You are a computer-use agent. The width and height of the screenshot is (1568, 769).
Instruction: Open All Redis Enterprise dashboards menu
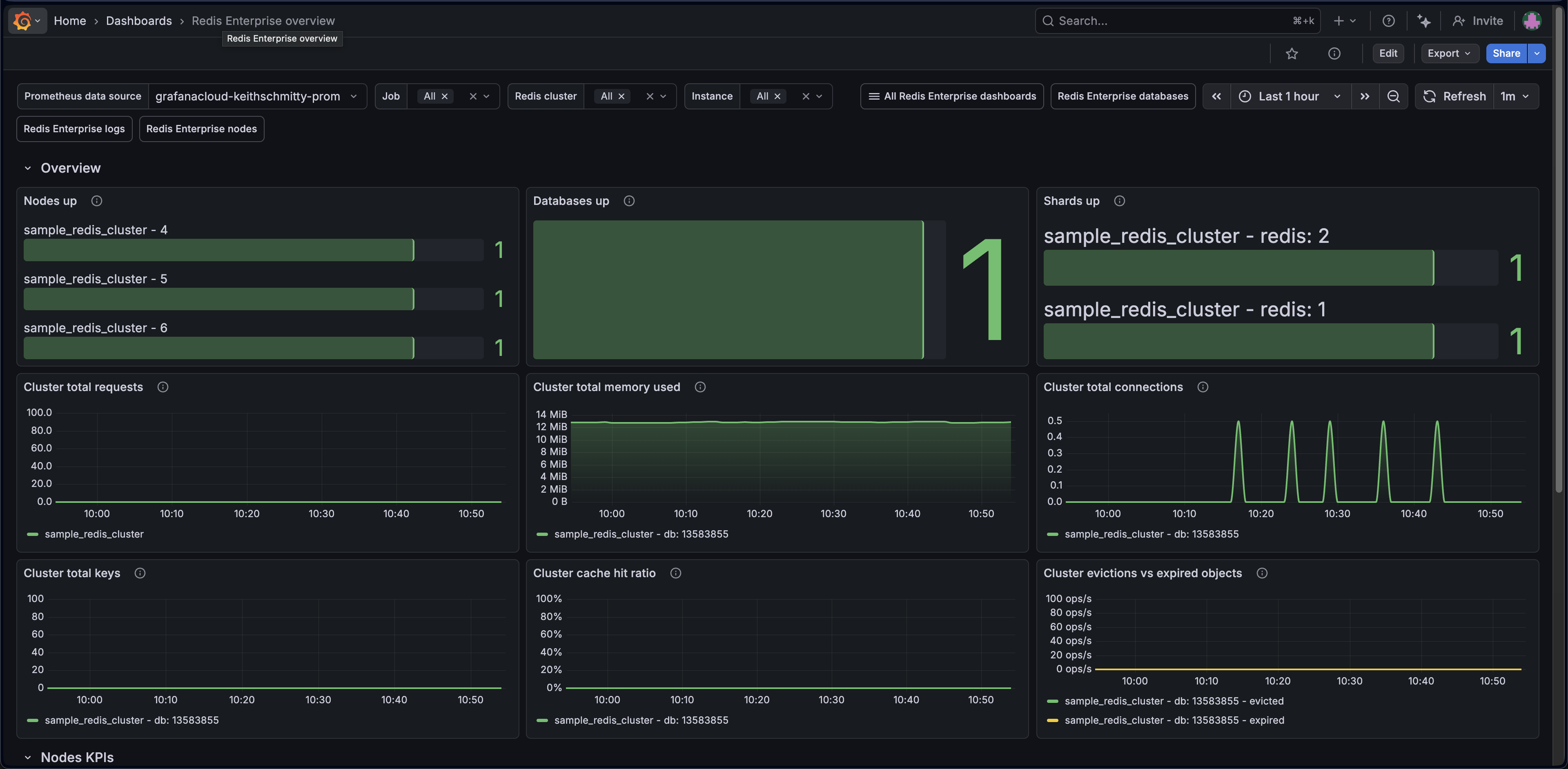pyautogui.click(x=951, y=96)
